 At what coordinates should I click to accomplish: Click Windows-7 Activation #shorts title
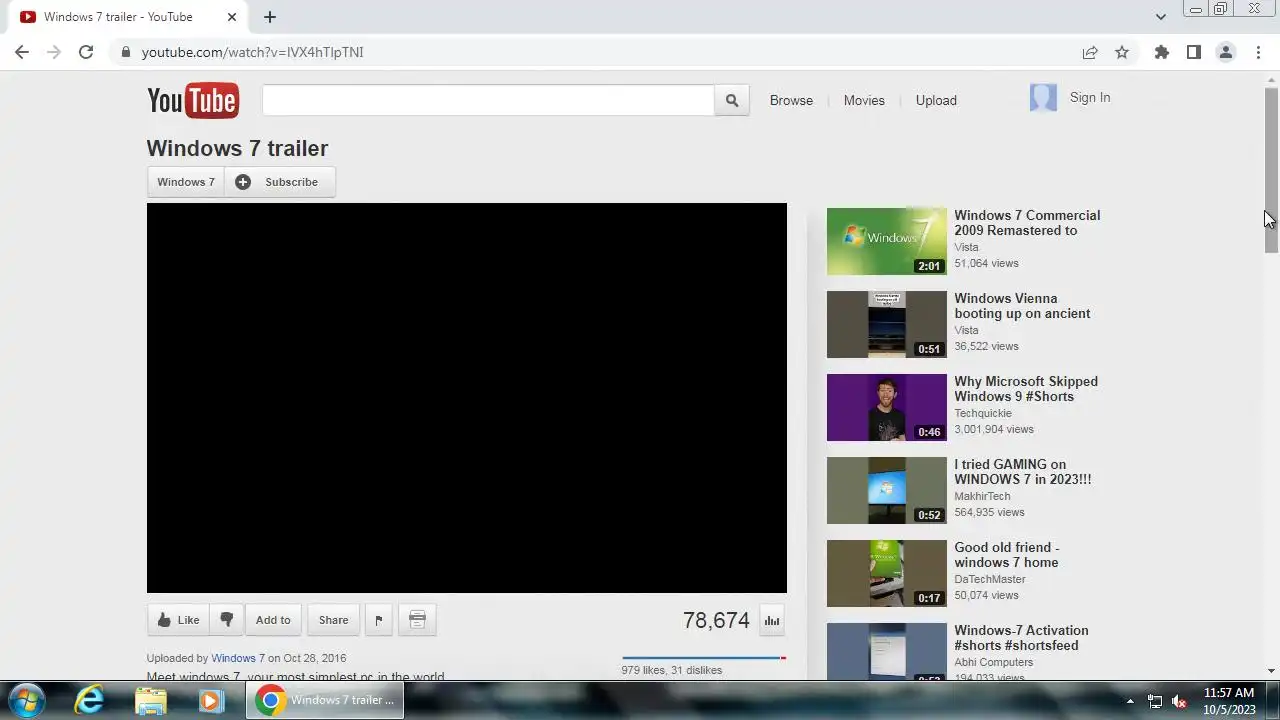click(x=1021, y=637)
